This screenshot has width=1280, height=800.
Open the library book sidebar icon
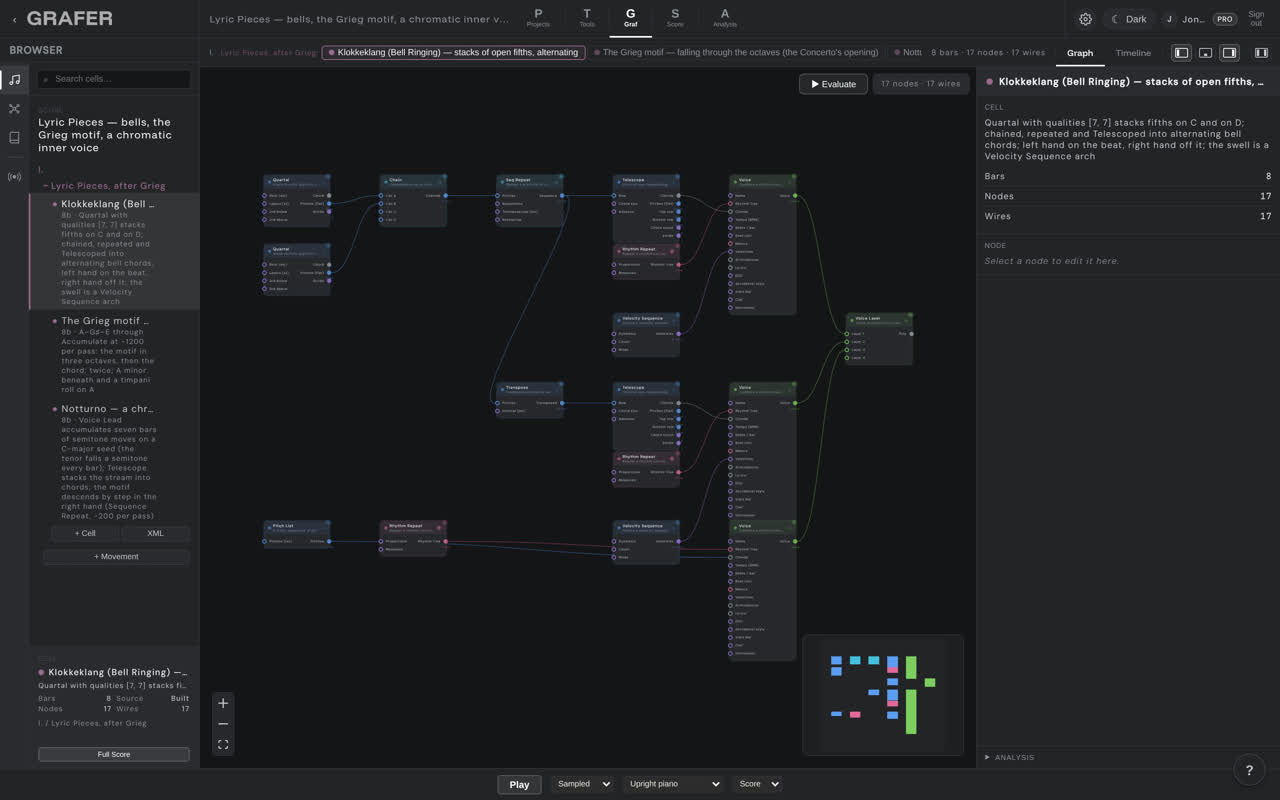tap(14, 138)
